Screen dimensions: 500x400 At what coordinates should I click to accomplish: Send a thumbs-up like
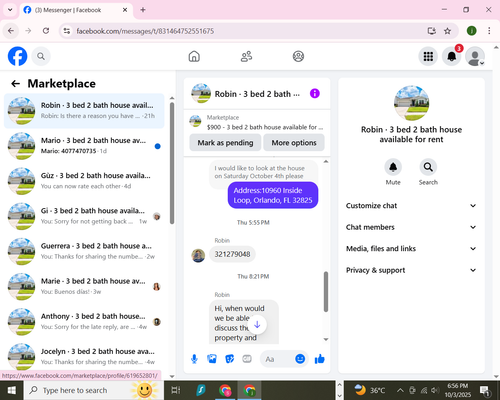click(x=320, y=359)
